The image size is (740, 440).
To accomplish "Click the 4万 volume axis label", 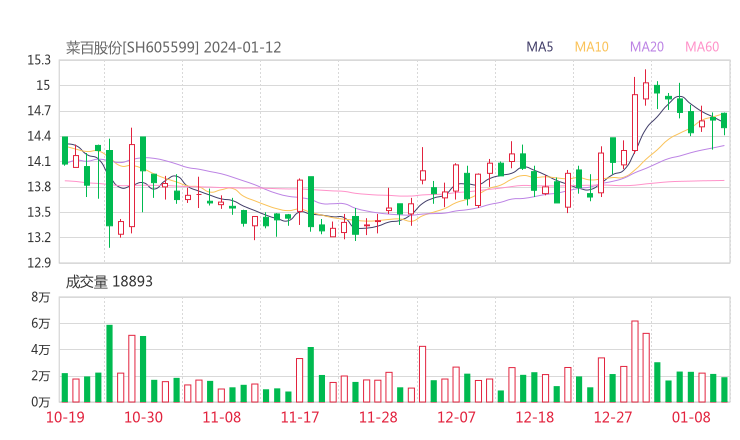I will pos(41,350).
